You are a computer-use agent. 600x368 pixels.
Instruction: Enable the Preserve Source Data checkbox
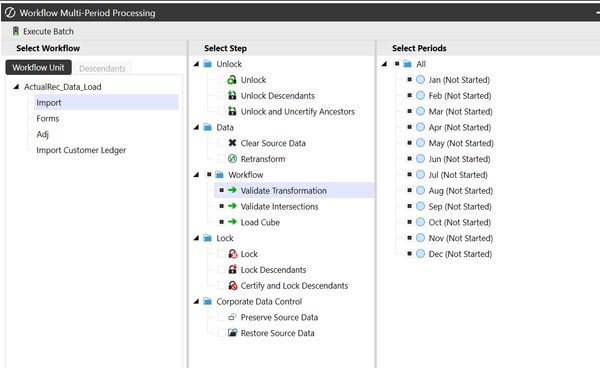tap(221, 317)
